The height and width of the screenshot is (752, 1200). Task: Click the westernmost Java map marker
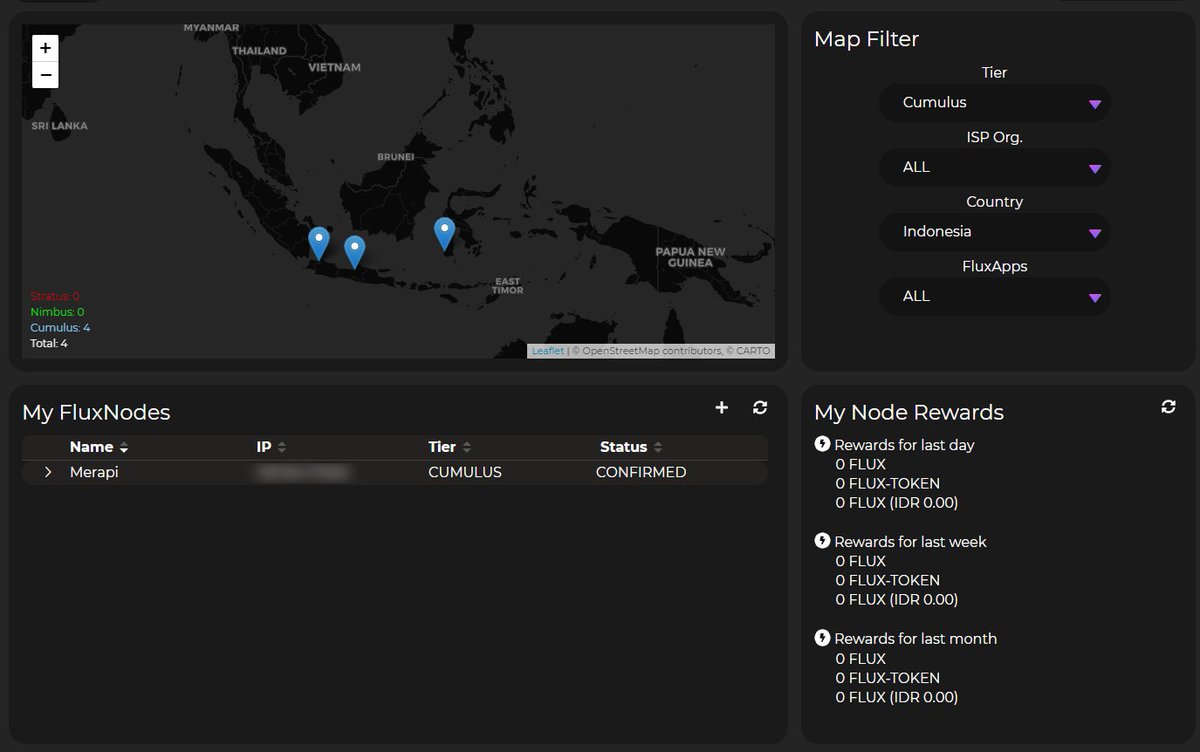point(318,243)
